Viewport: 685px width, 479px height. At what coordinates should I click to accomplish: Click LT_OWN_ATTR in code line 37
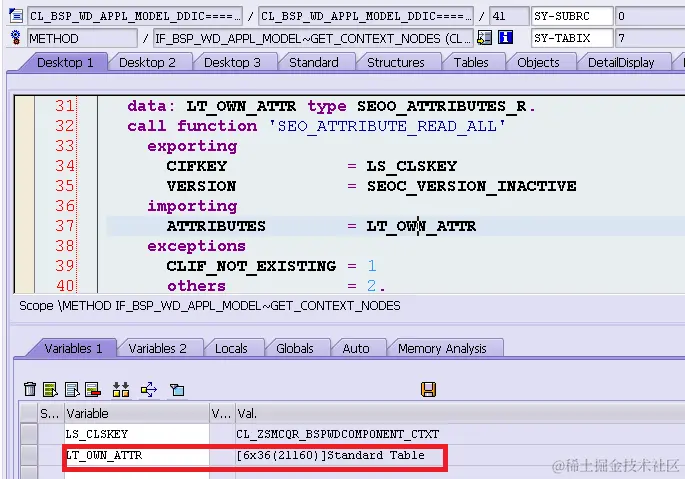click(x=421, y=226)
